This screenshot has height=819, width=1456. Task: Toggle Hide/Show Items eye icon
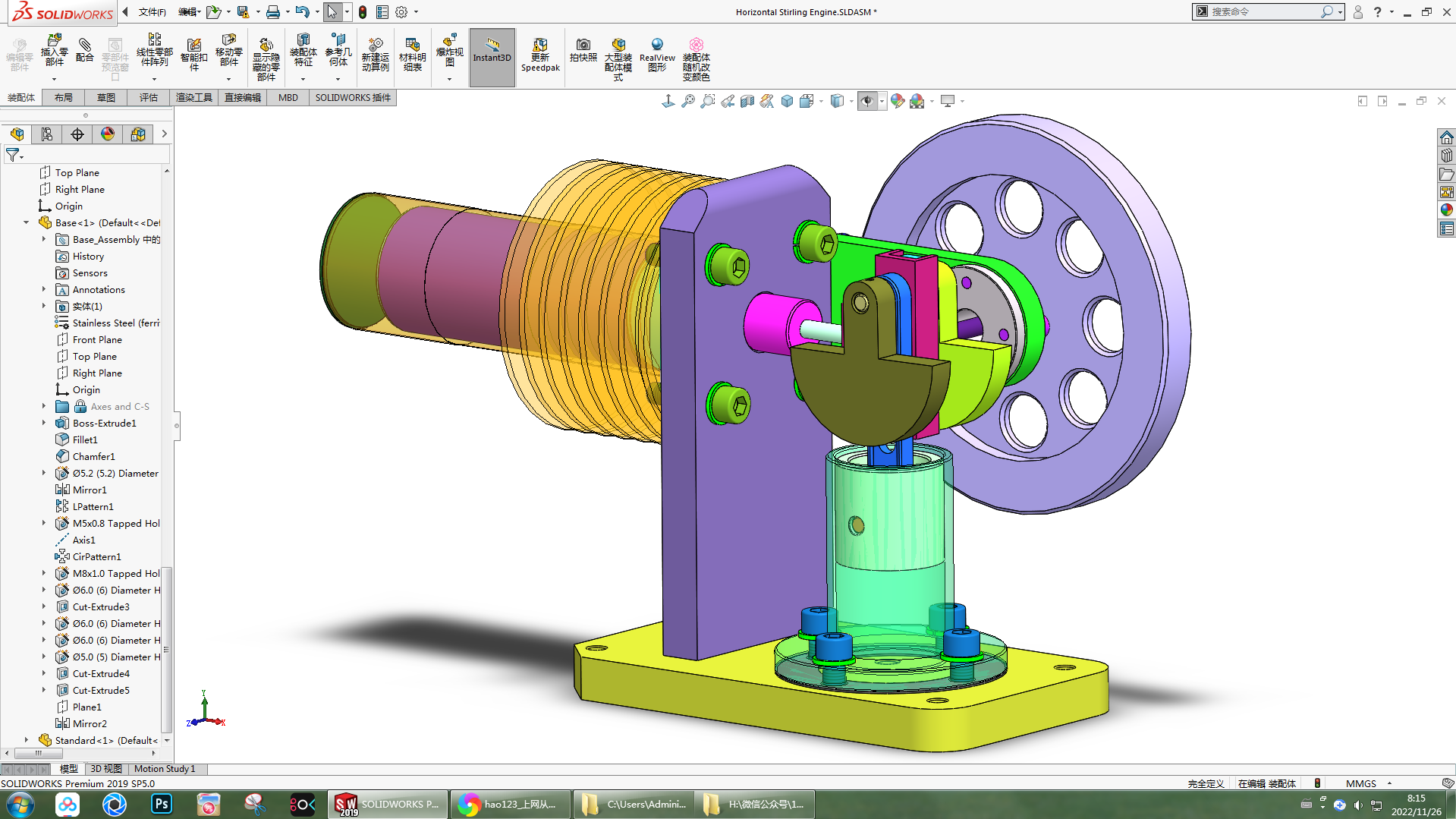(867, 101)
